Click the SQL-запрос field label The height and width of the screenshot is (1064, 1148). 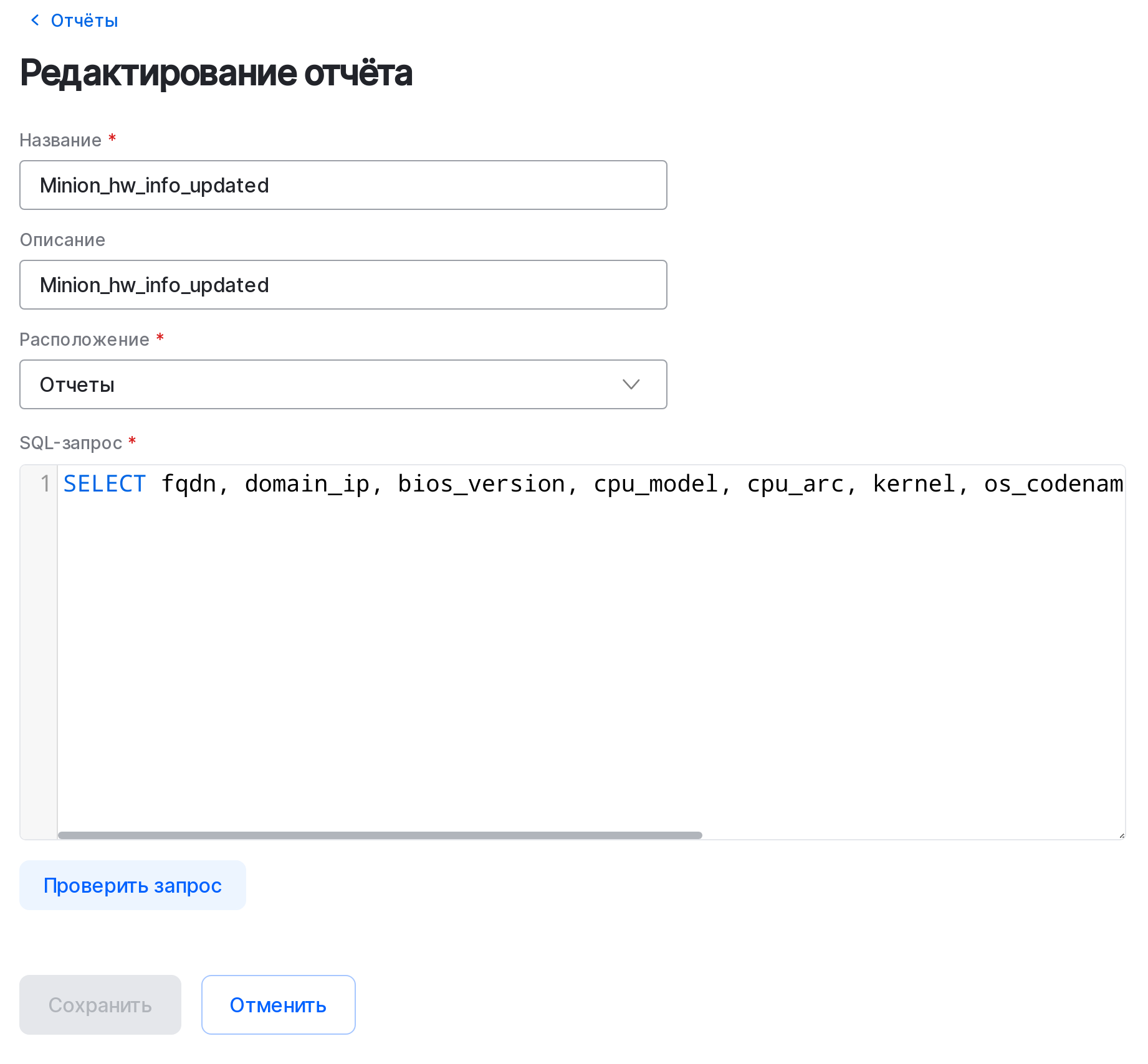70,443
